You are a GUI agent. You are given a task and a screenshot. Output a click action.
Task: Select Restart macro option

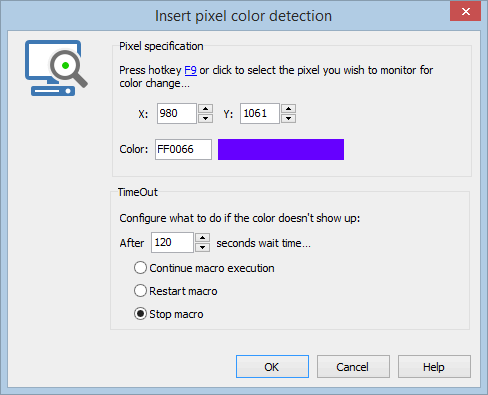click(175, 291)
